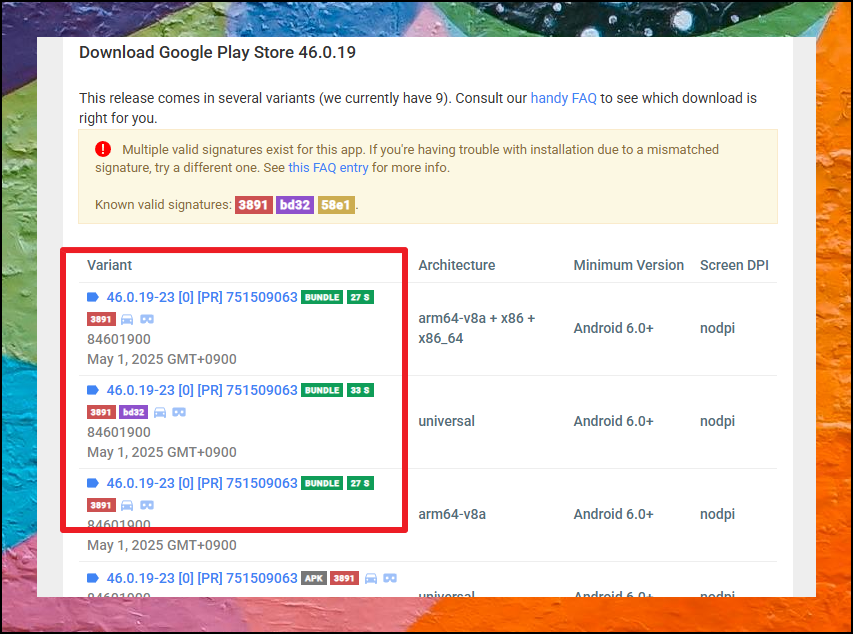Click the 'universal' architecture cell of the 33 S row

point(446,421)
